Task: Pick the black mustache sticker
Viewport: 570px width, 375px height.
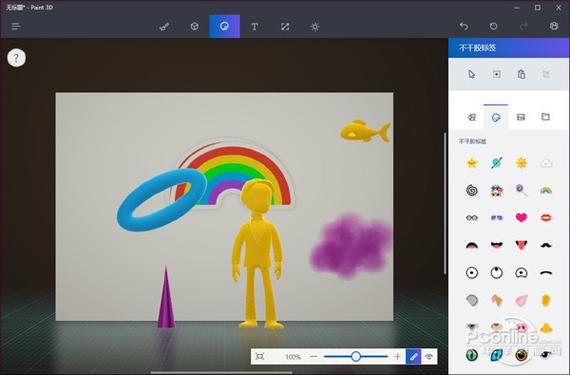Action: pyautogui.click(x=546, y=245)
